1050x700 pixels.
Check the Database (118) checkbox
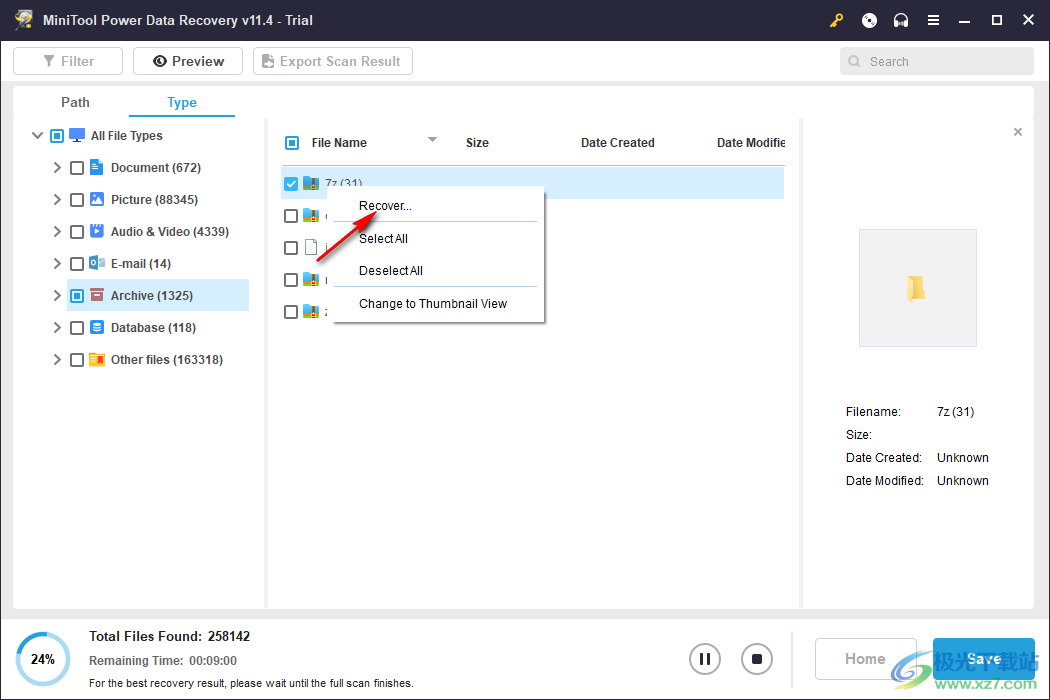pyautogui.click(x=77, y=328)
